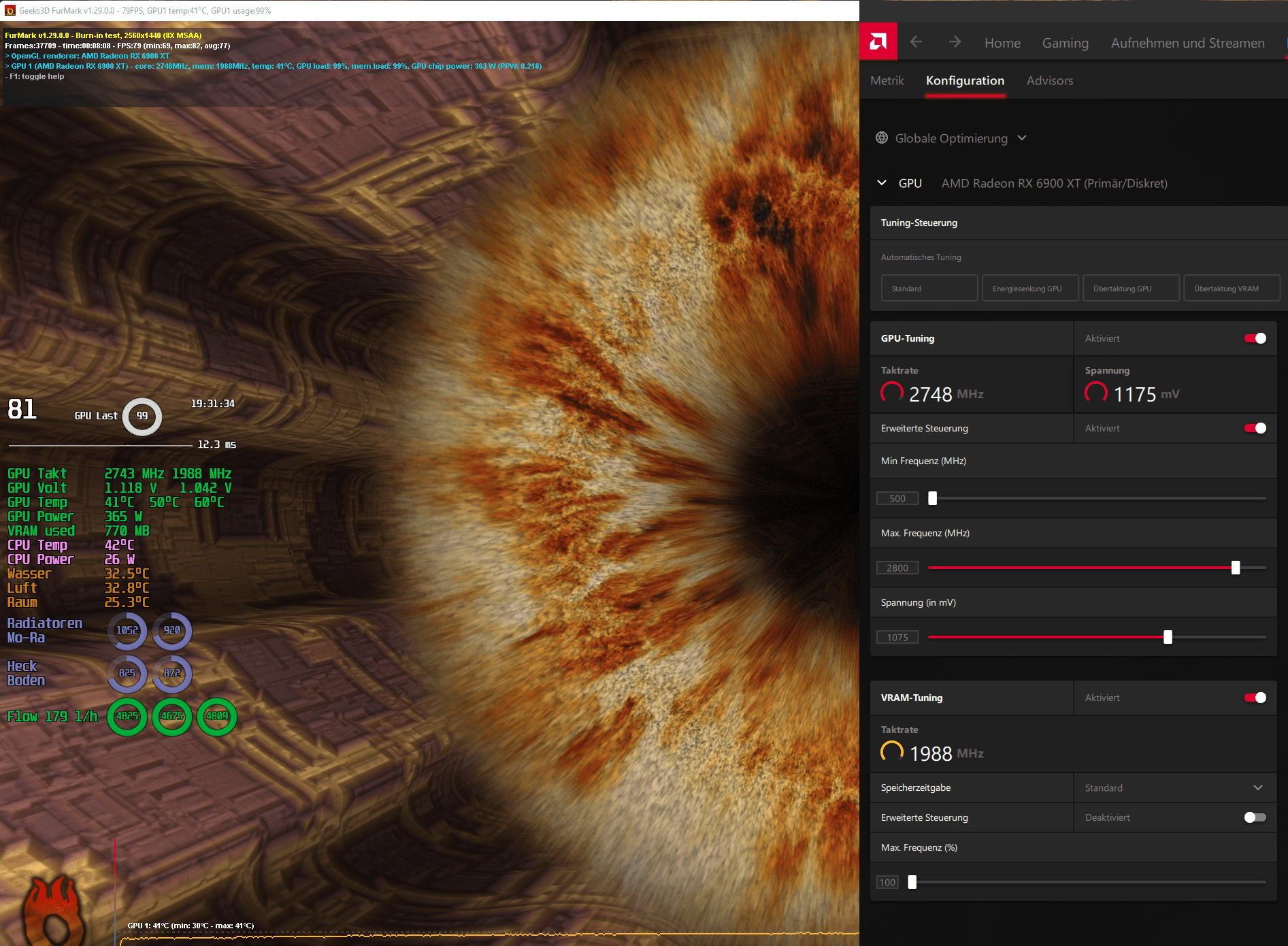Click the Min Frequenz slider handle

pyautogui.click(x=933, y=498)
